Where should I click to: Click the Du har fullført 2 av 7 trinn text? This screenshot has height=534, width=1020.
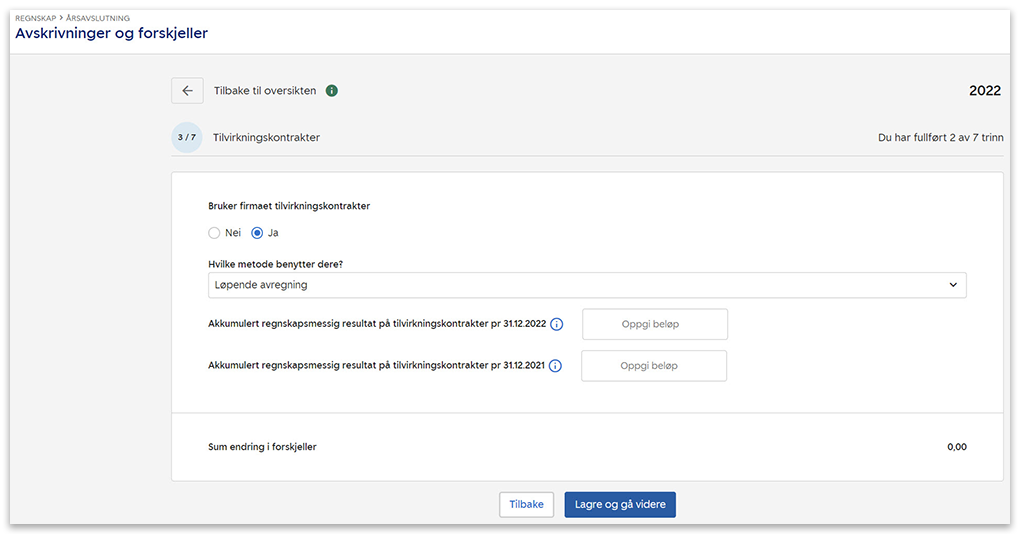[940, 138]
